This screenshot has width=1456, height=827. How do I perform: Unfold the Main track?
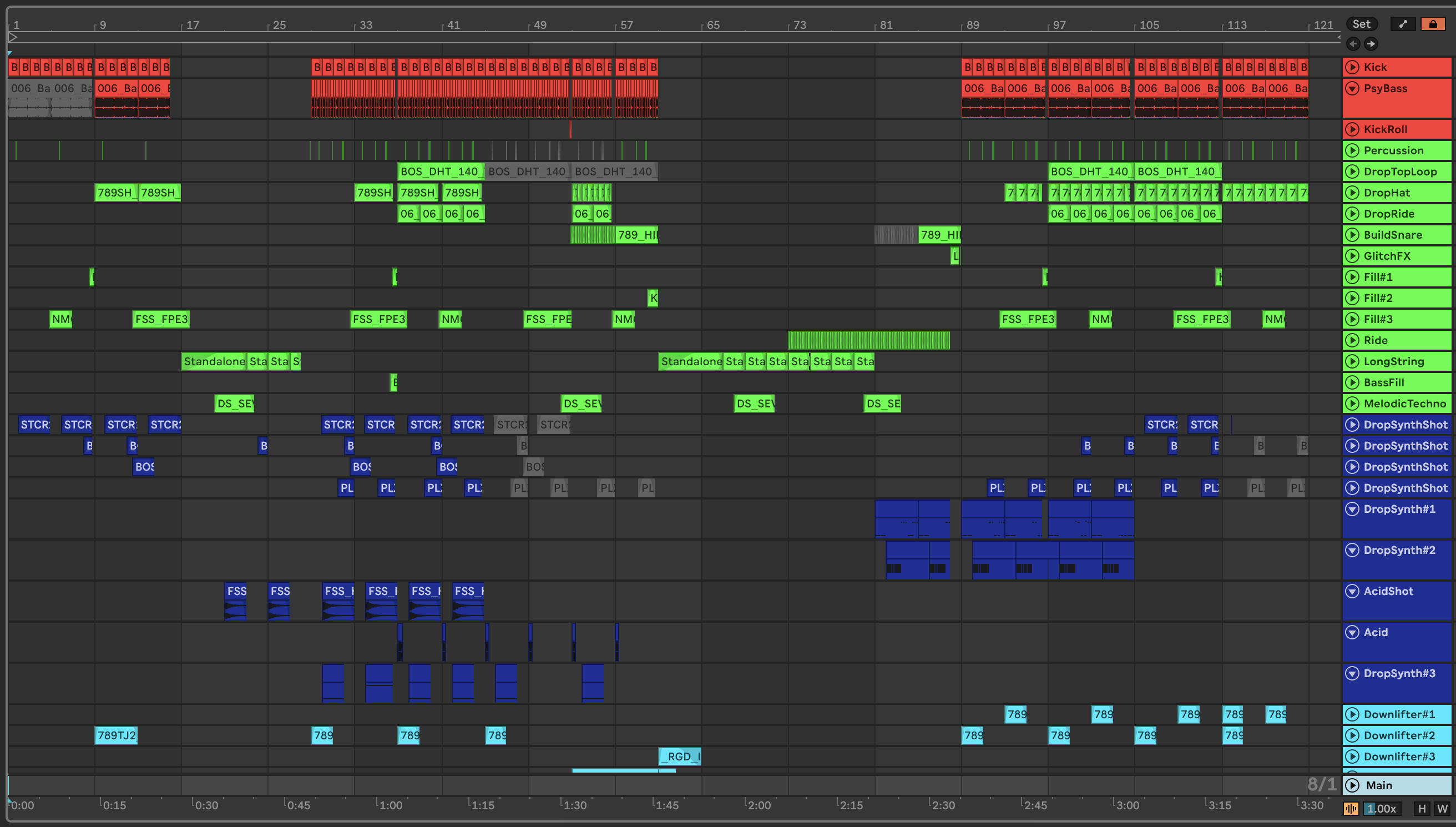tap(1353, 785)
